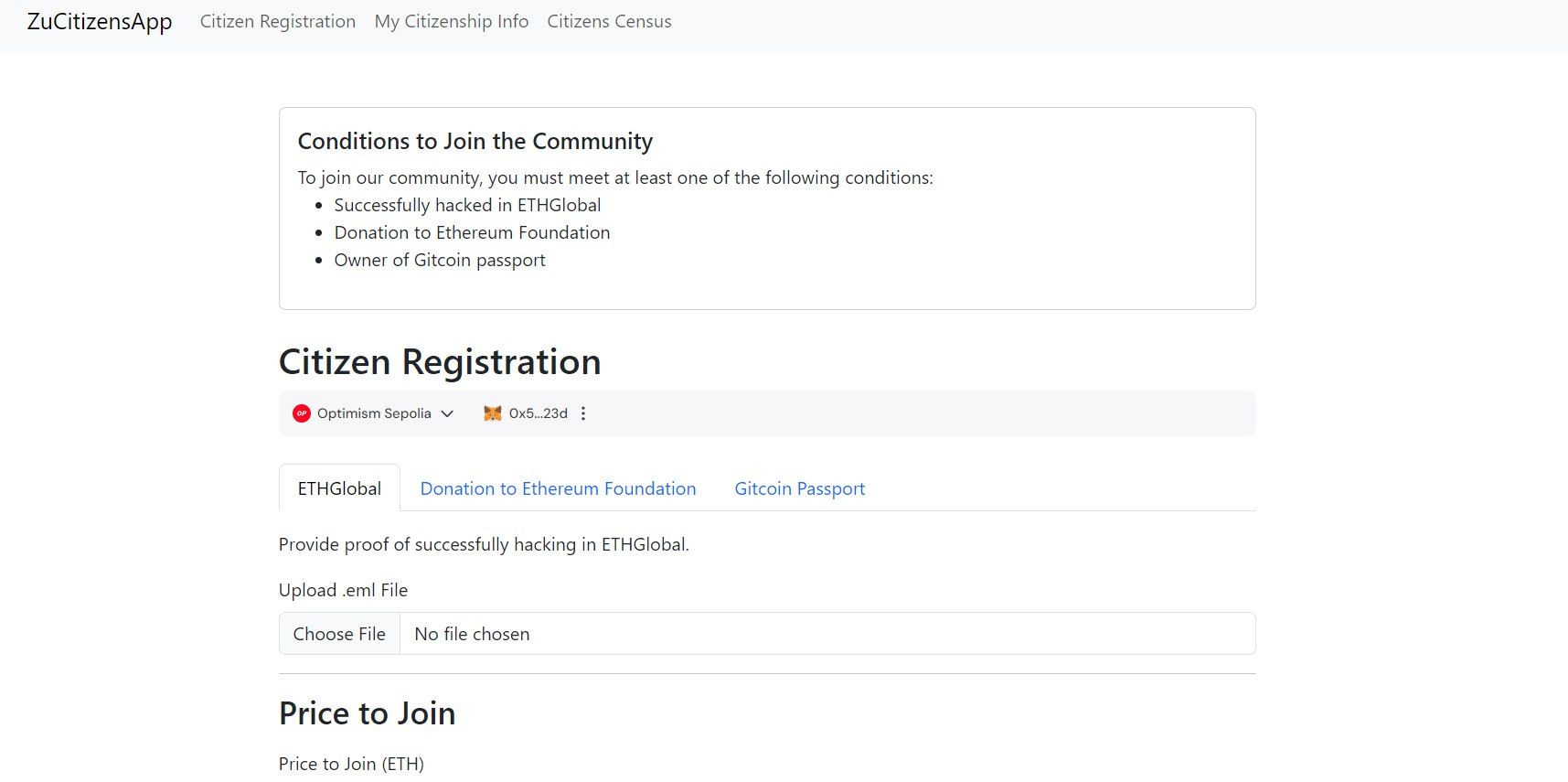The height and width of the screenshot is (782, 1568).
Task: Click the Price to Join (ETH) label
Action: [x=351, y=764]
